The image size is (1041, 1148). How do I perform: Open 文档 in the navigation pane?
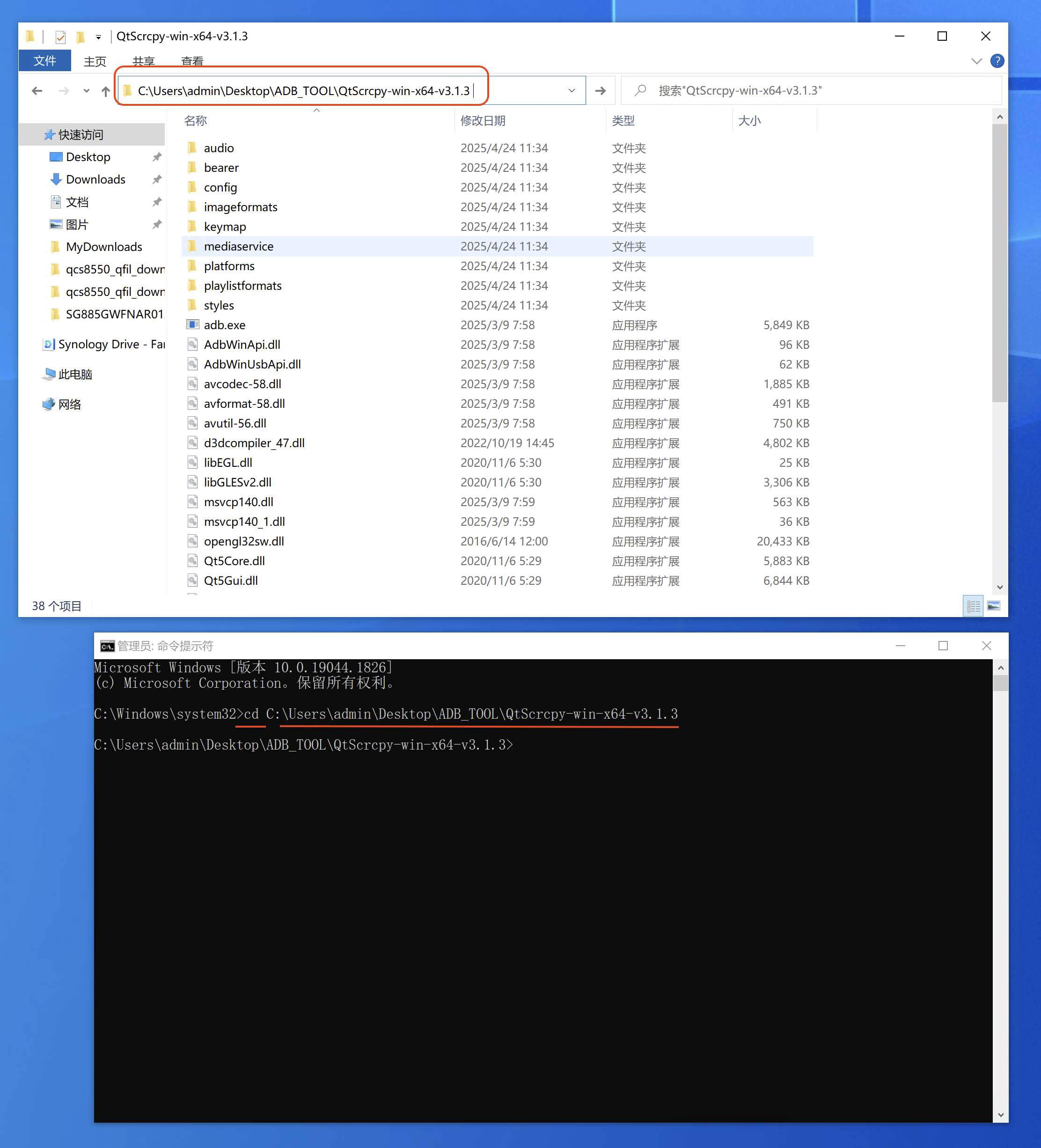pyautogui.click(x=77, y=202)
